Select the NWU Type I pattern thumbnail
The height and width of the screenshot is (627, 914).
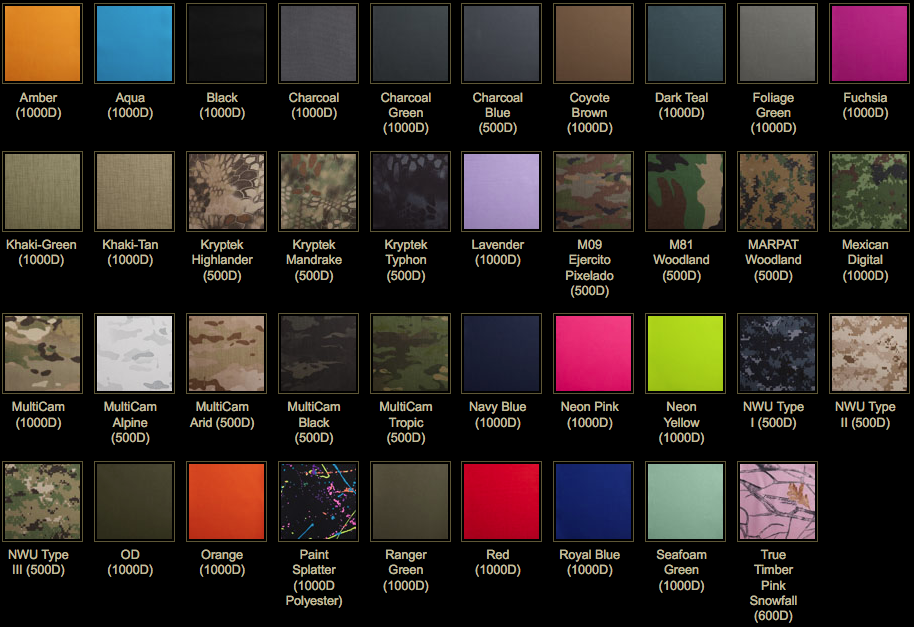(x=777, y=353)
